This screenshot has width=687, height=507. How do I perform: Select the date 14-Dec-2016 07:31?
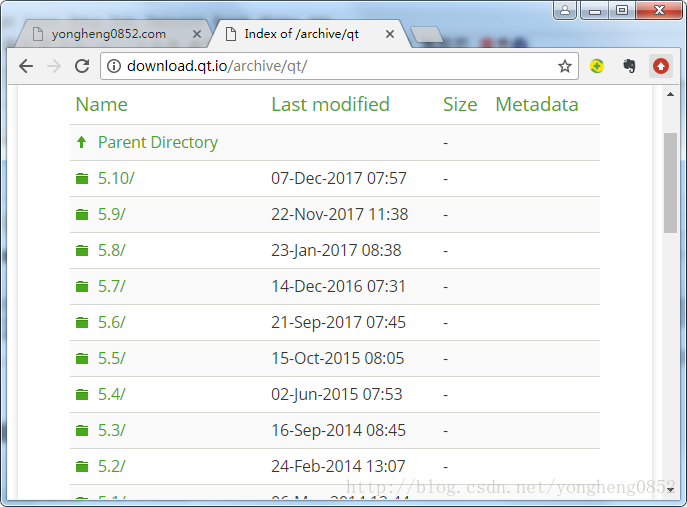click(x=338, y=286)
